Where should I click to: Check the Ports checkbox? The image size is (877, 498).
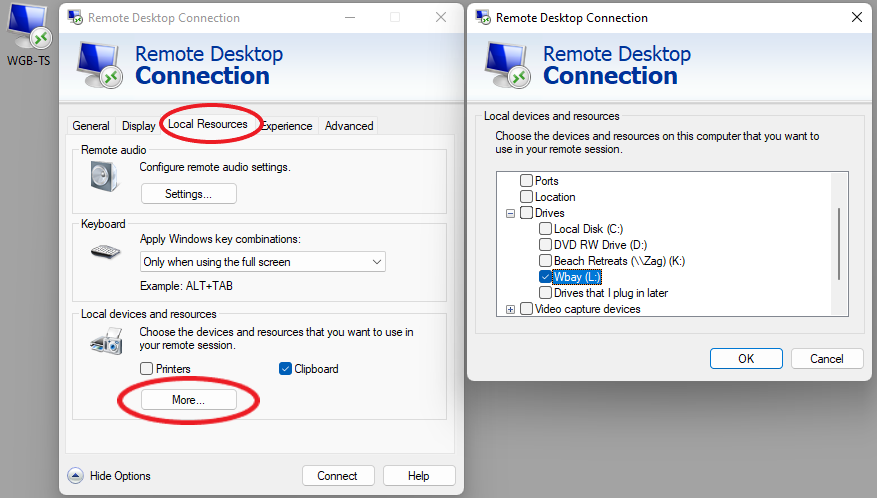[526, 180]
